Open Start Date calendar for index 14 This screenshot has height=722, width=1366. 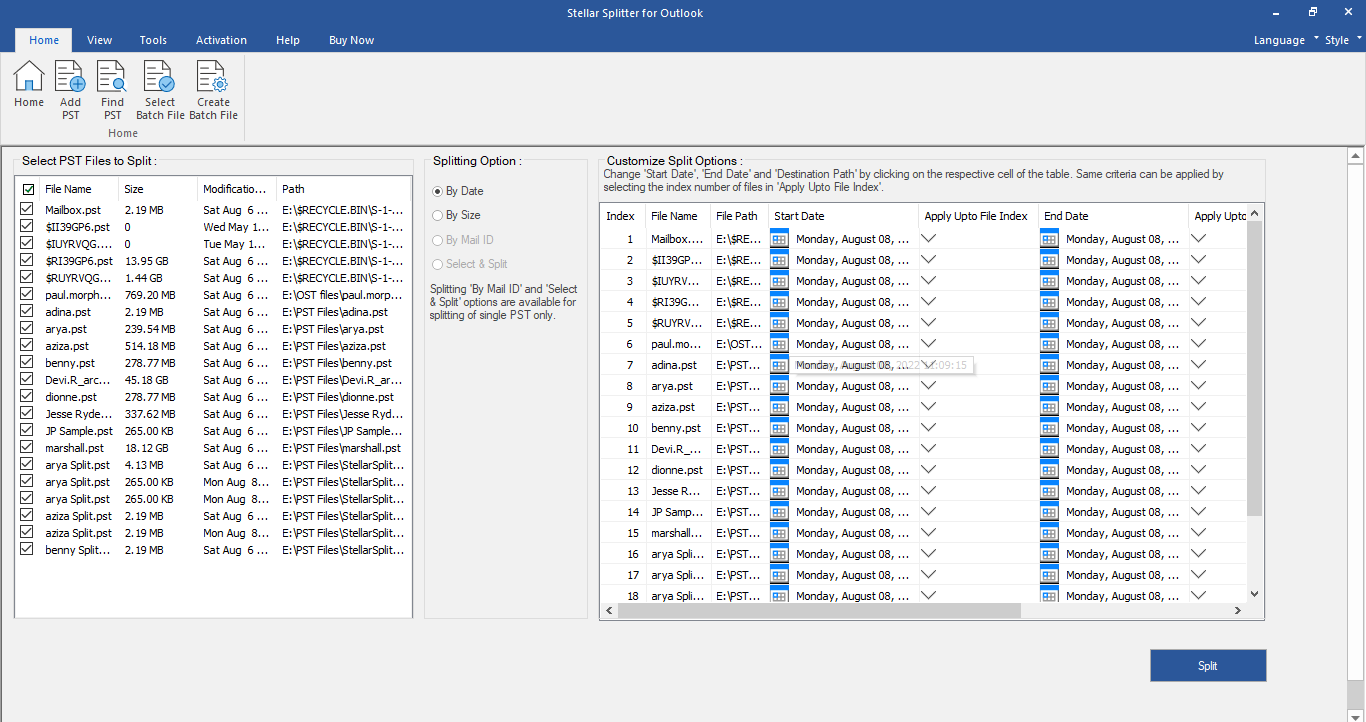pyautogui.click(x=780, y=512)
